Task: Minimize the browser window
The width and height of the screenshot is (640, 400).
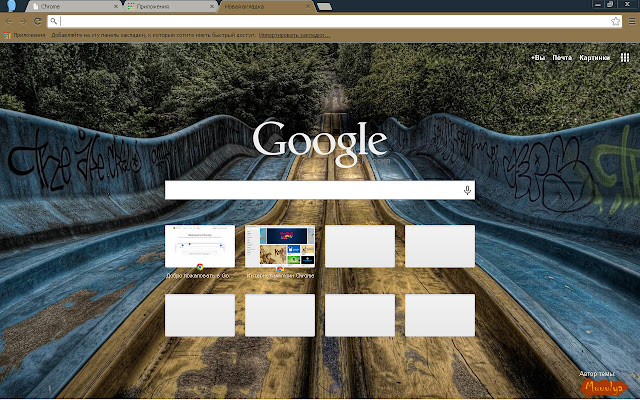Action: coord(598,4)
